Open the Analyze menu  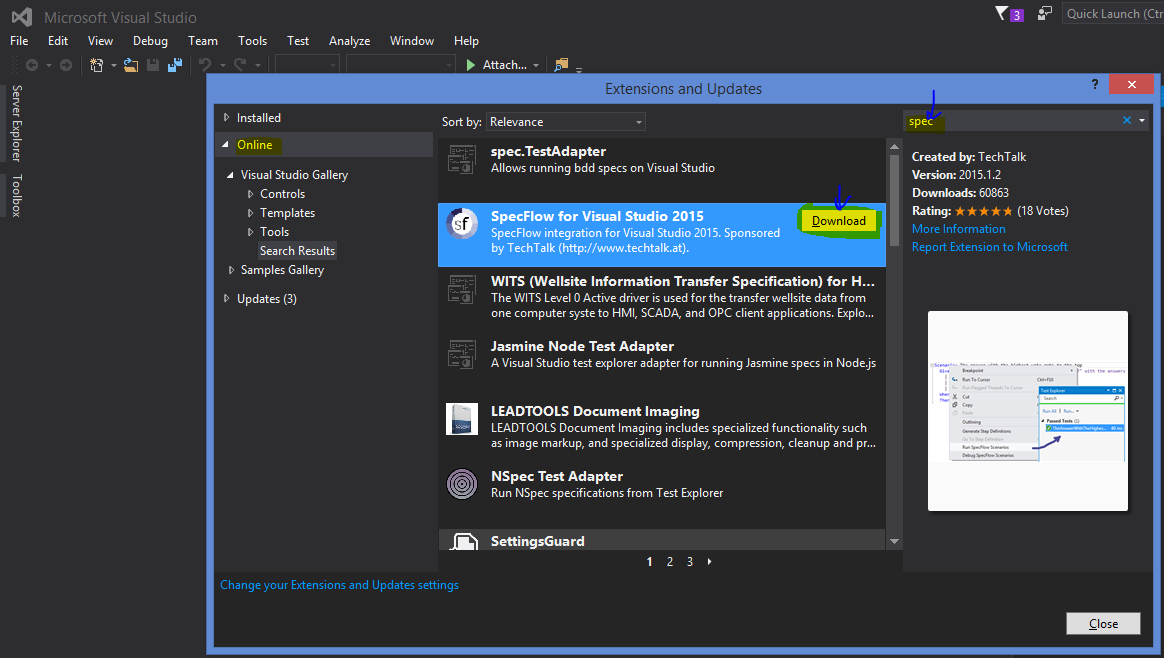(349, 41)
